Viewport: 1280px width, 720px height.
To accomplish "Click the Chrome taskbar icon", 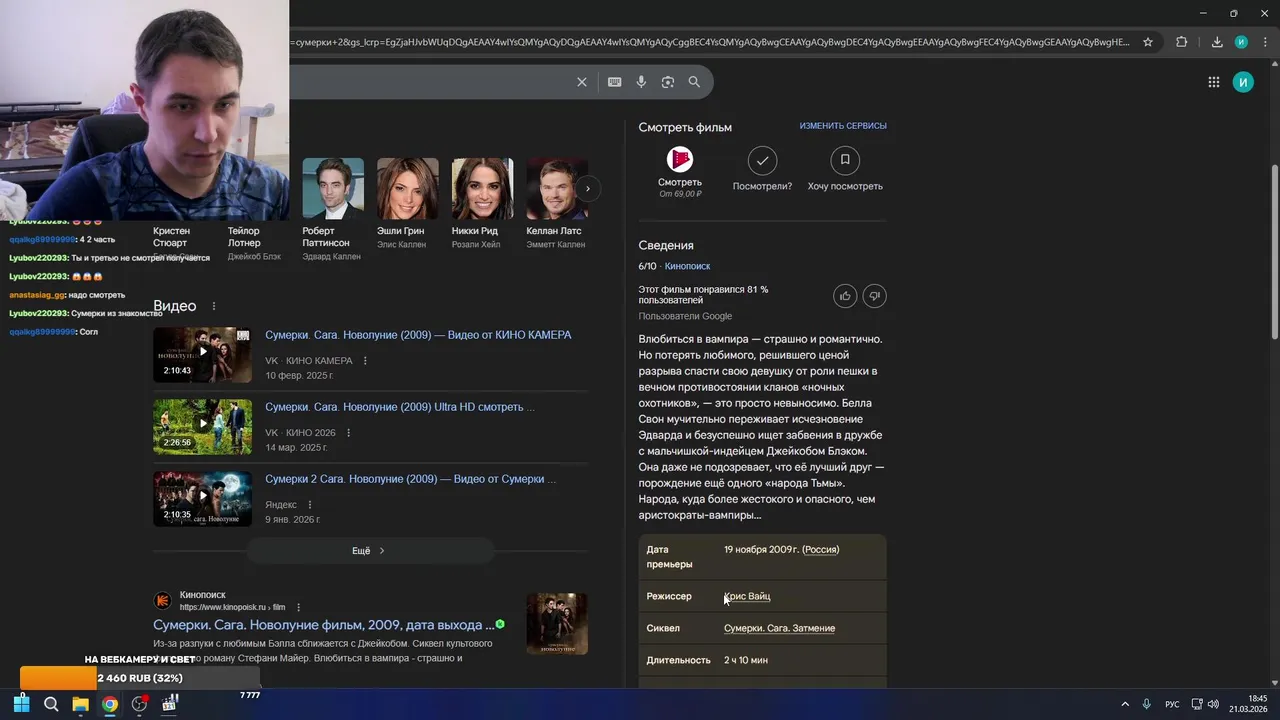I will [110, 704].
